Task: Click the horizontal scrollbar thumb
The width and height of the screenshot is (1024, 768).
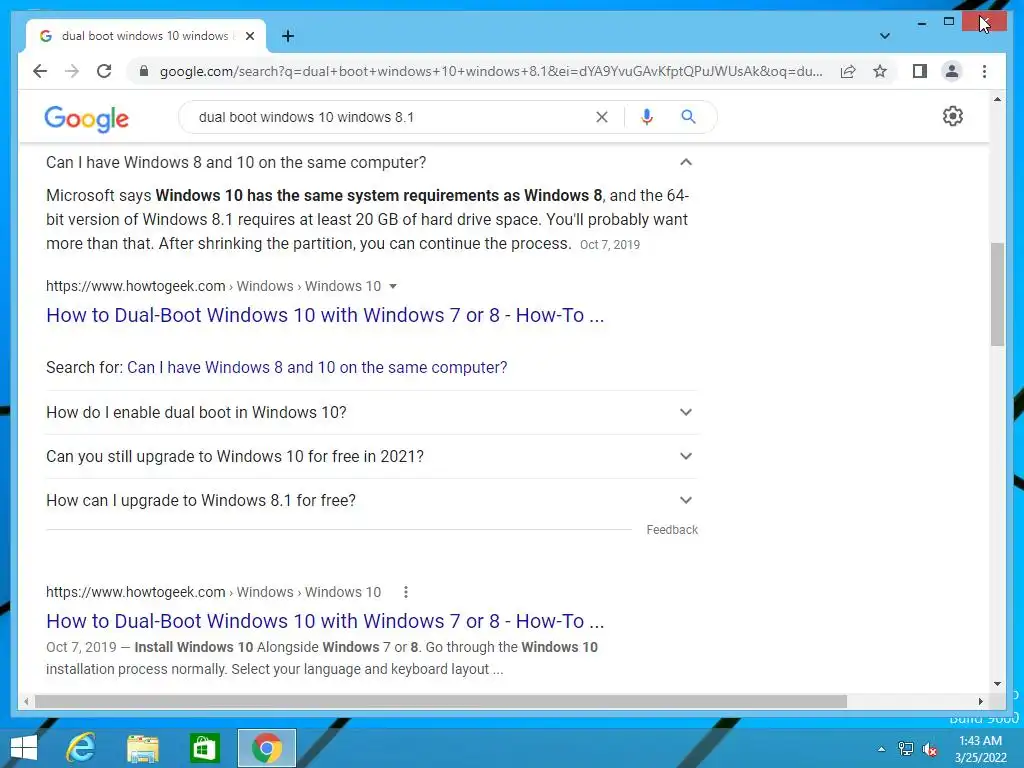Action: click(441, 701)
